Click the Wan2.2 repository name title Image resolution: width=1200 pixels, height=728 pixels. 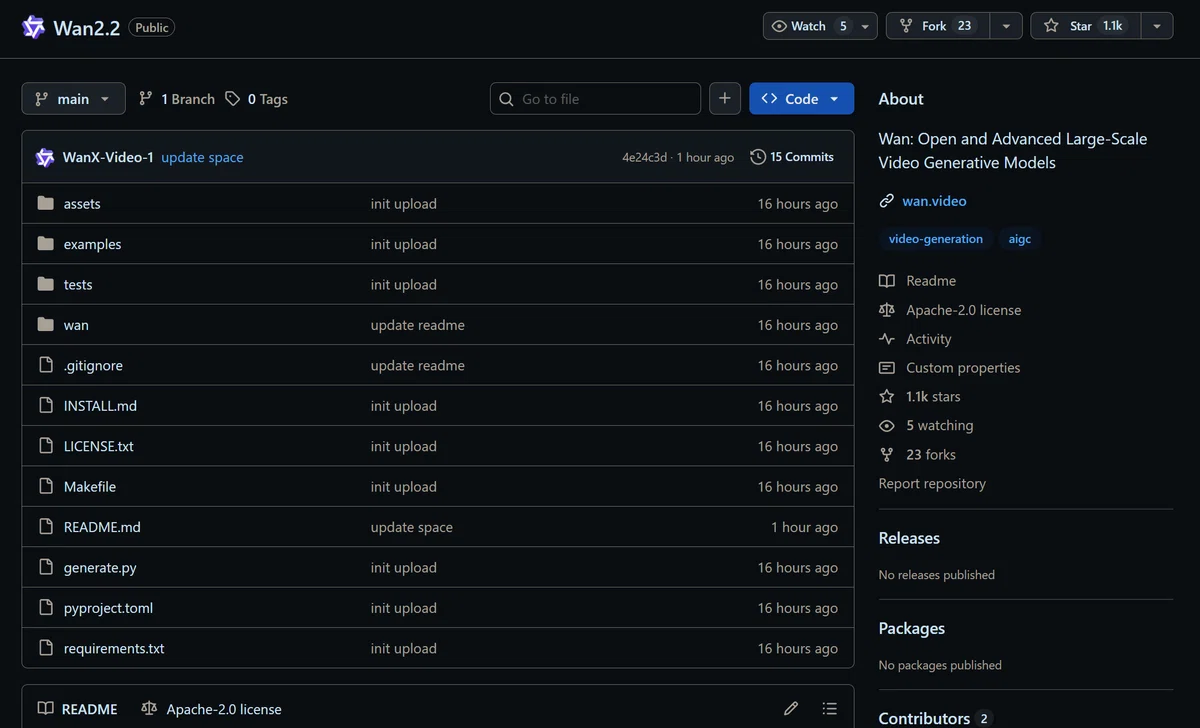(x=88, y=28)
